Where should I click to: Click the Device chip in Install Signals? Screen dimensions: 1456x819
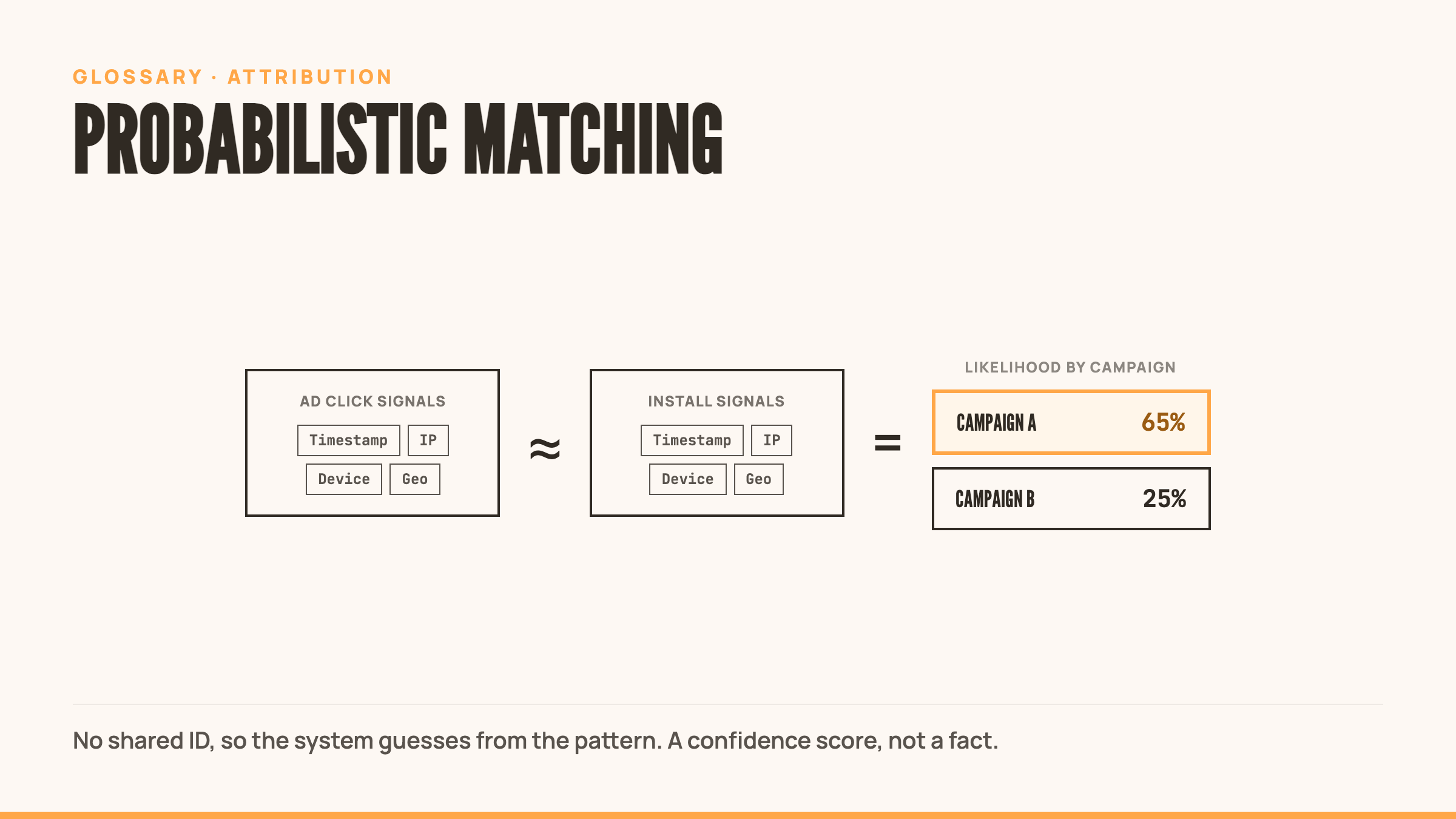tap(688, 479)
